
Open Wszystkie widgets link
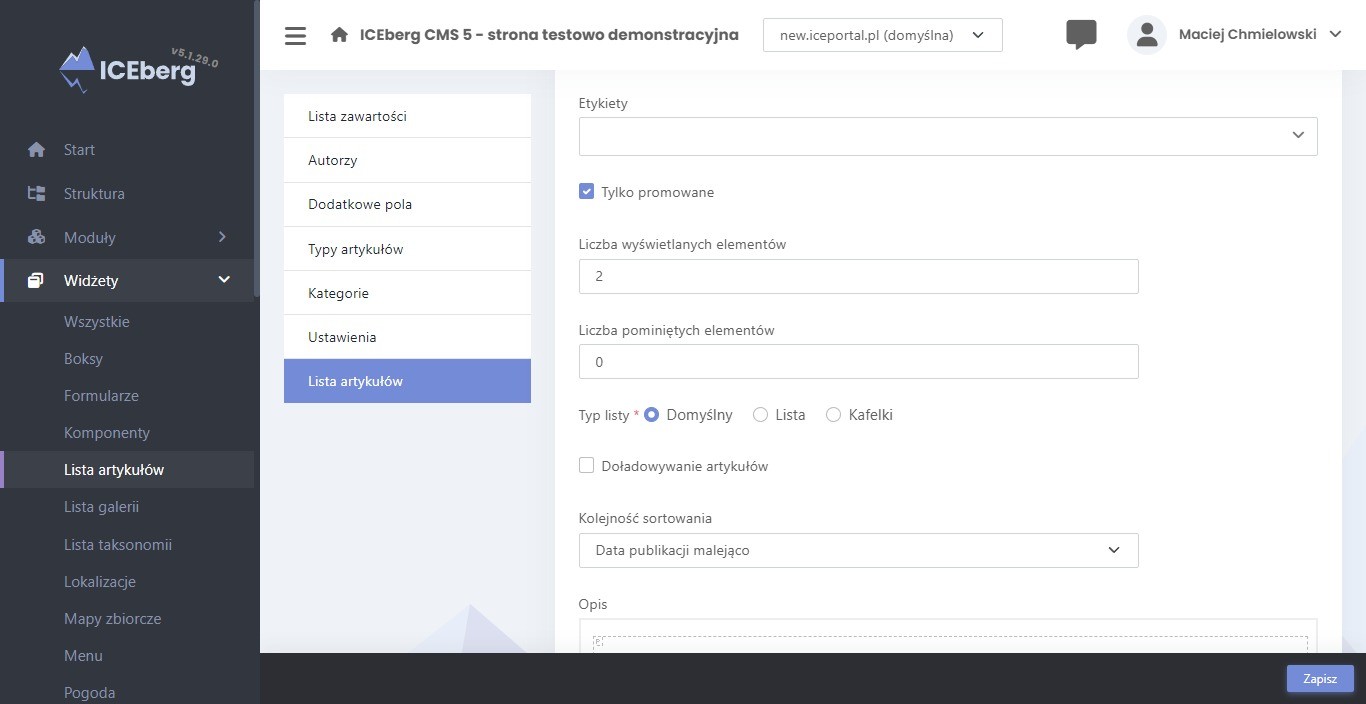pos(97,322)
